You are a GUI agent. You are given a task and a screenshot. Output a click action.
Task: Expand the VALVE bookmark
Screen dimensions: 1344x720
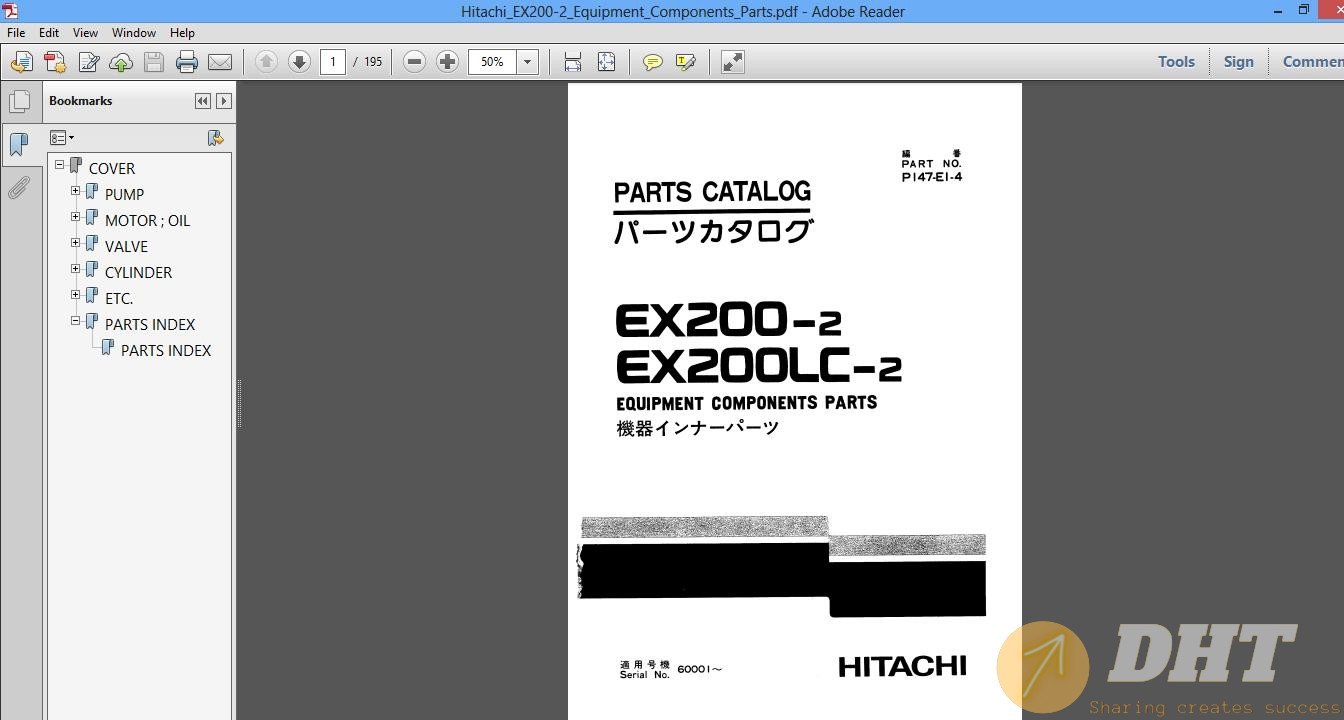[x=76, y=242]
